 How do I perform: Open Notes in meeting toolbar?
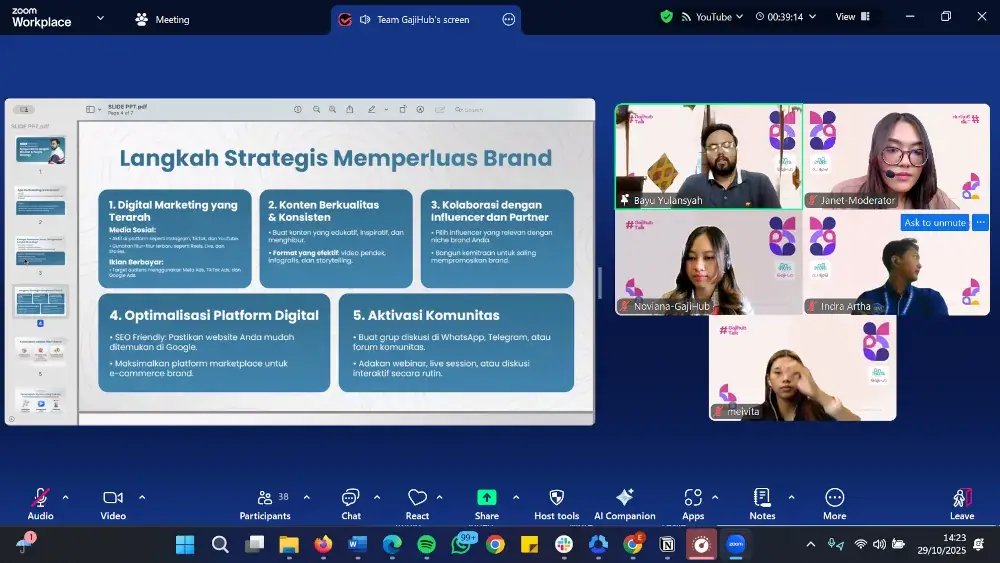pos(762,504)
